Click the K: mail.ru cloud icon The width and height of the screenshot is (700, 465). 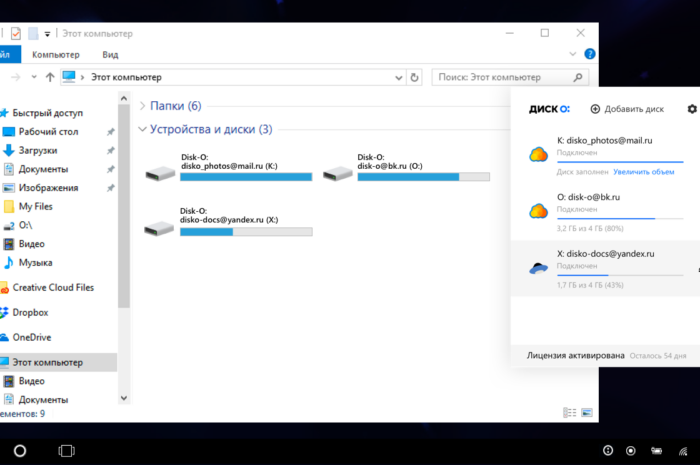538,154
